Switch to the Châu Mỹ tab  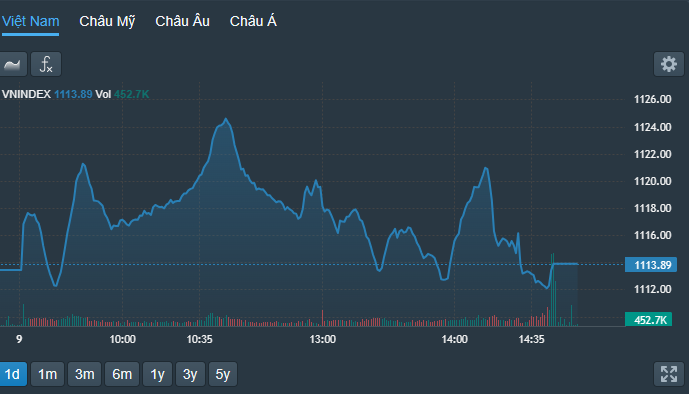pyautogui.click(x=107, y=21)
